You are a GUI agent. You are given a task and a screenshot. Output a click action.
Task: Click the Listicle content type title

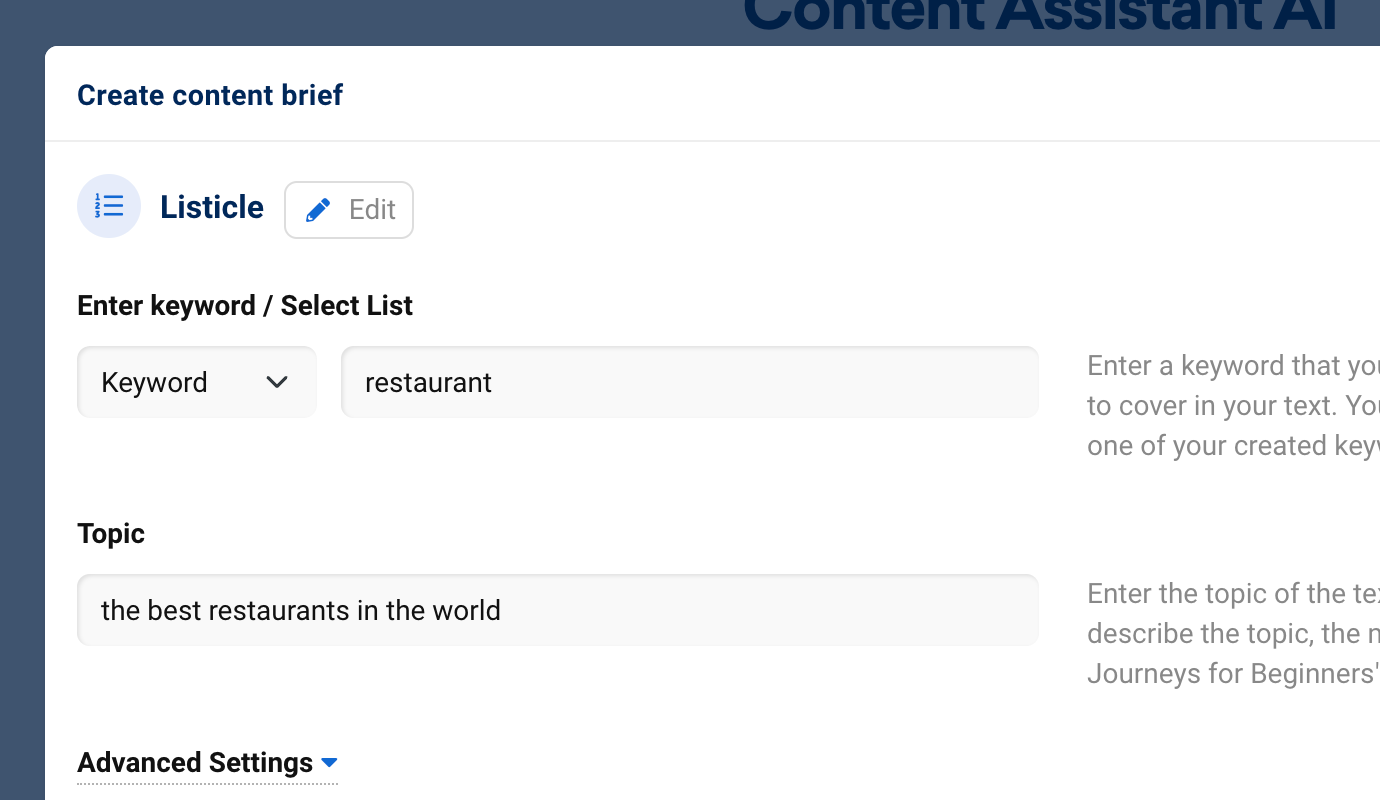pyautogui.click(x=212, y=207)
